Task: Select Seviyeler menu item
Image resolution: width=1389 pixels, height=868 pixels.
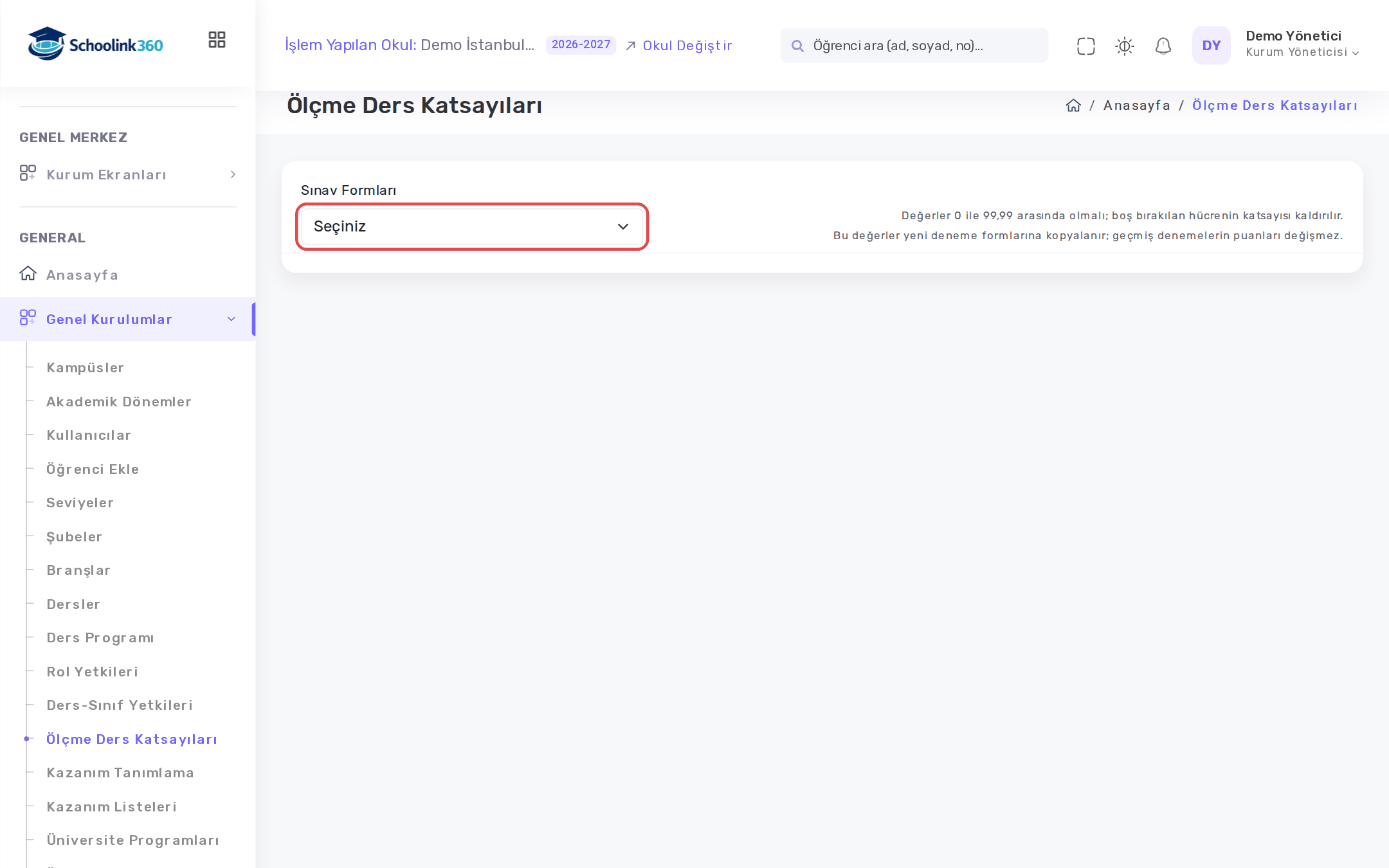Action: point(80,503)
